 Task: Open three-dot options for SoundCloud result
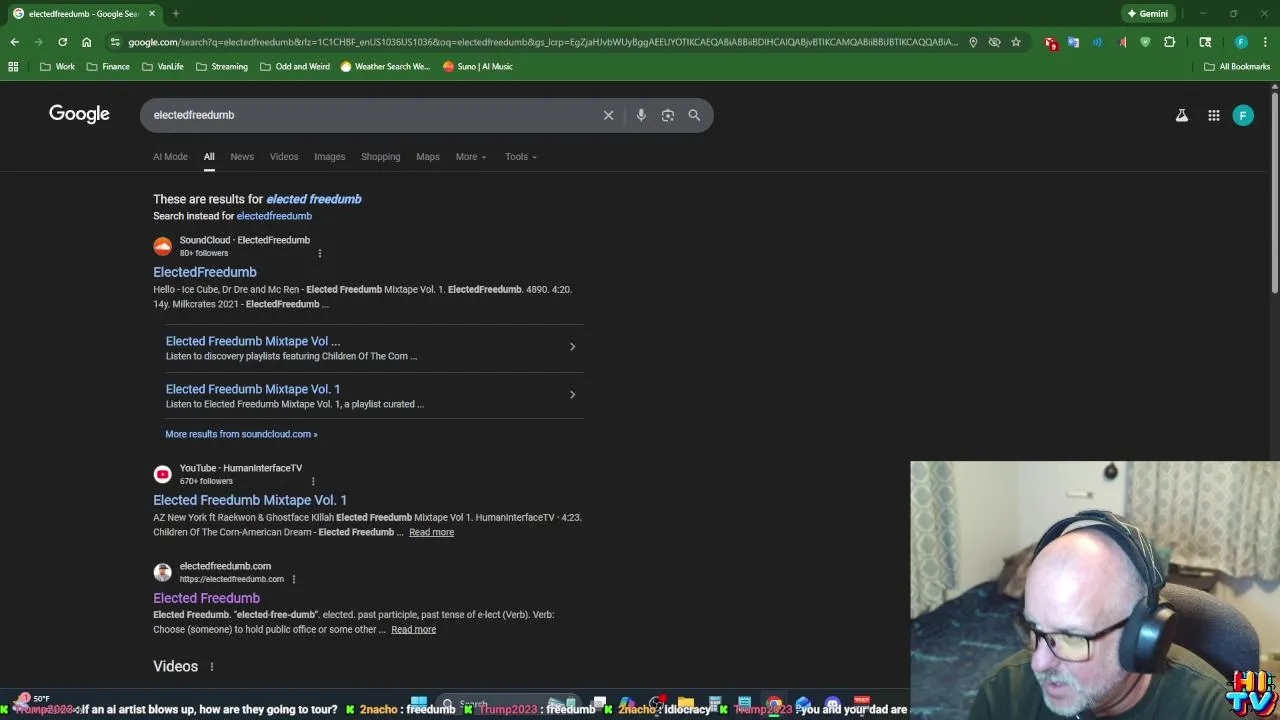coord(320,253)
